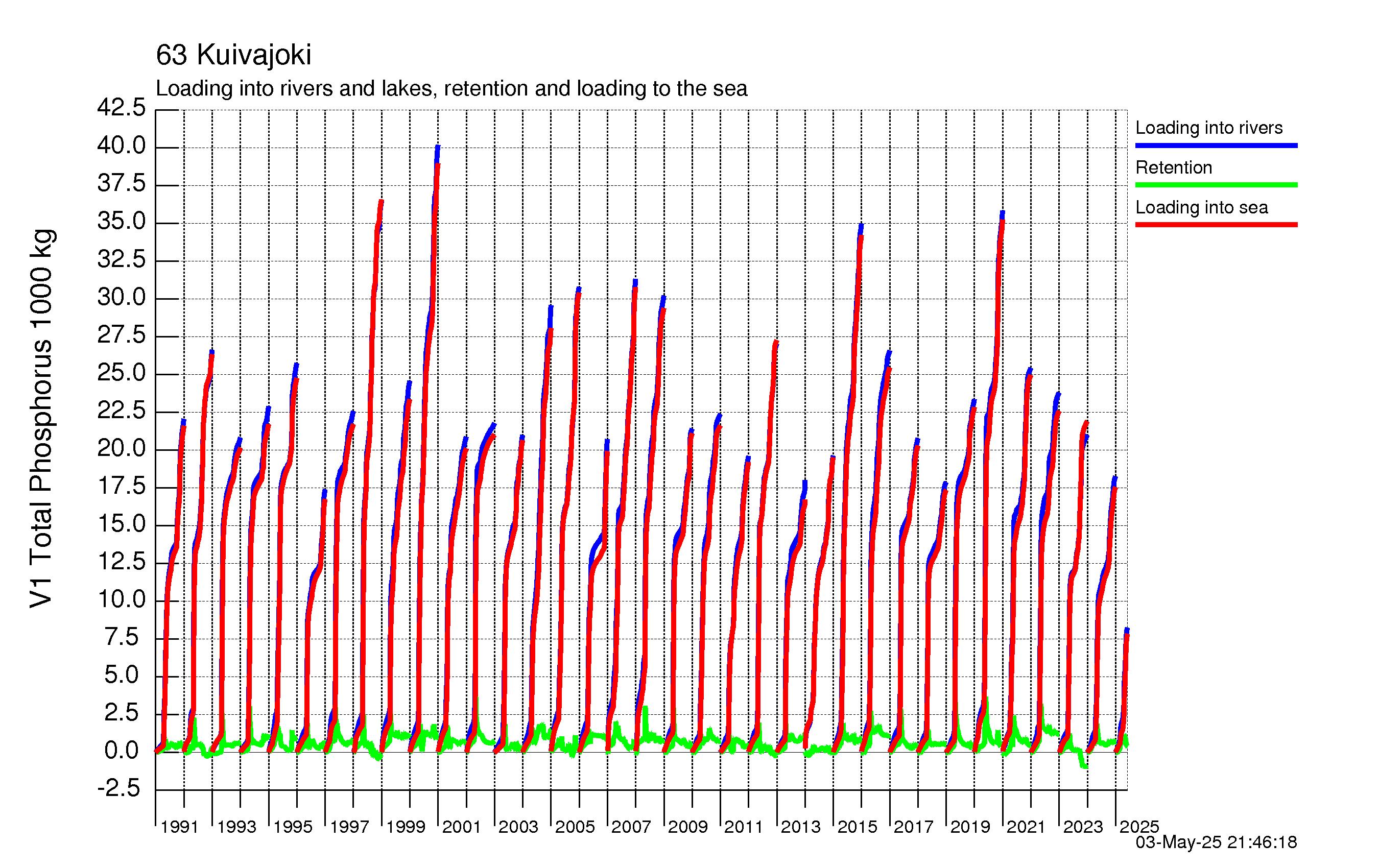Click y-axis value 15.0
Screen dimensions: 1379x868
(x=122, y=524)
